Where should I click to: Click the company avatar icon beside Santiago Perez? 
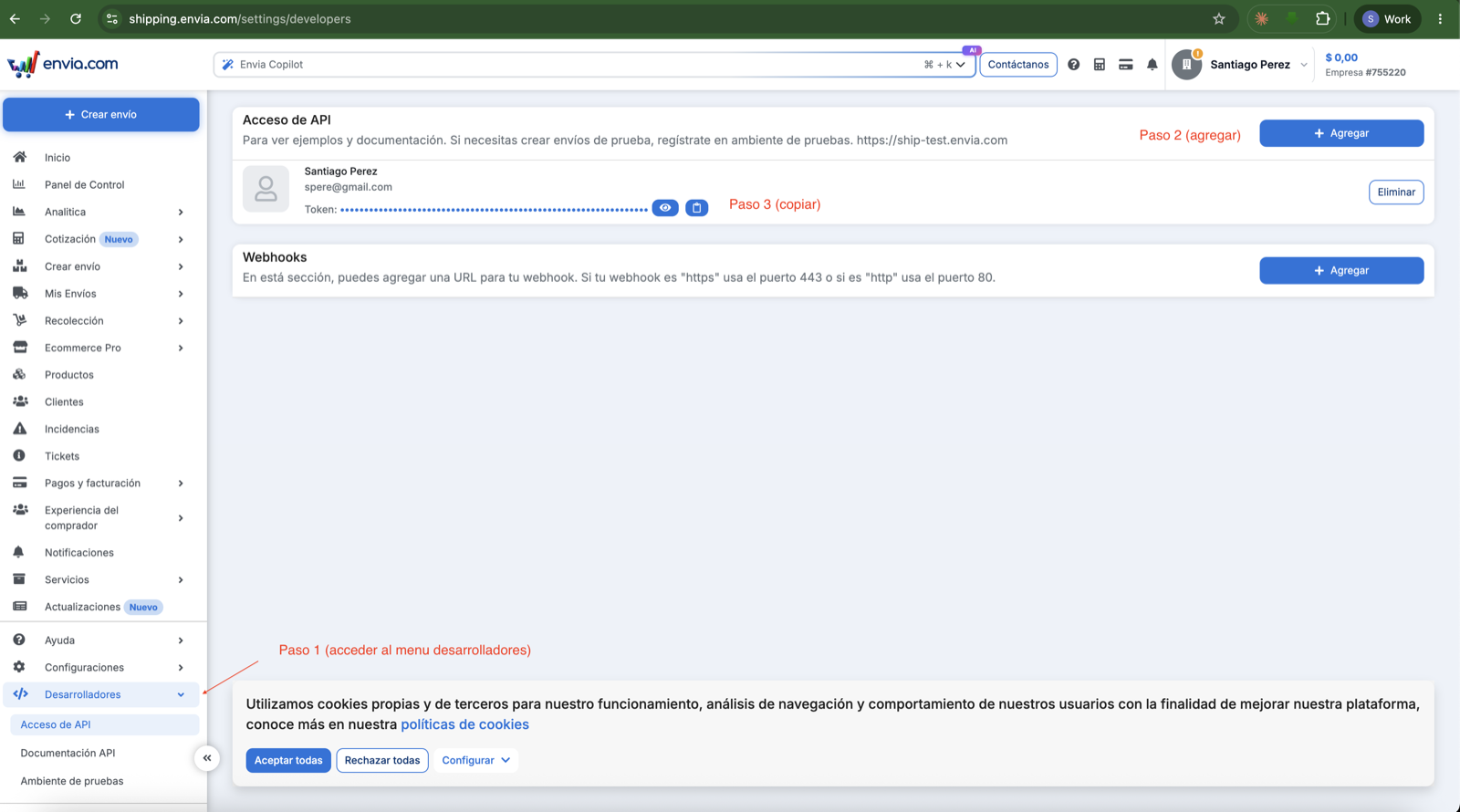[x=1186, y=65]
